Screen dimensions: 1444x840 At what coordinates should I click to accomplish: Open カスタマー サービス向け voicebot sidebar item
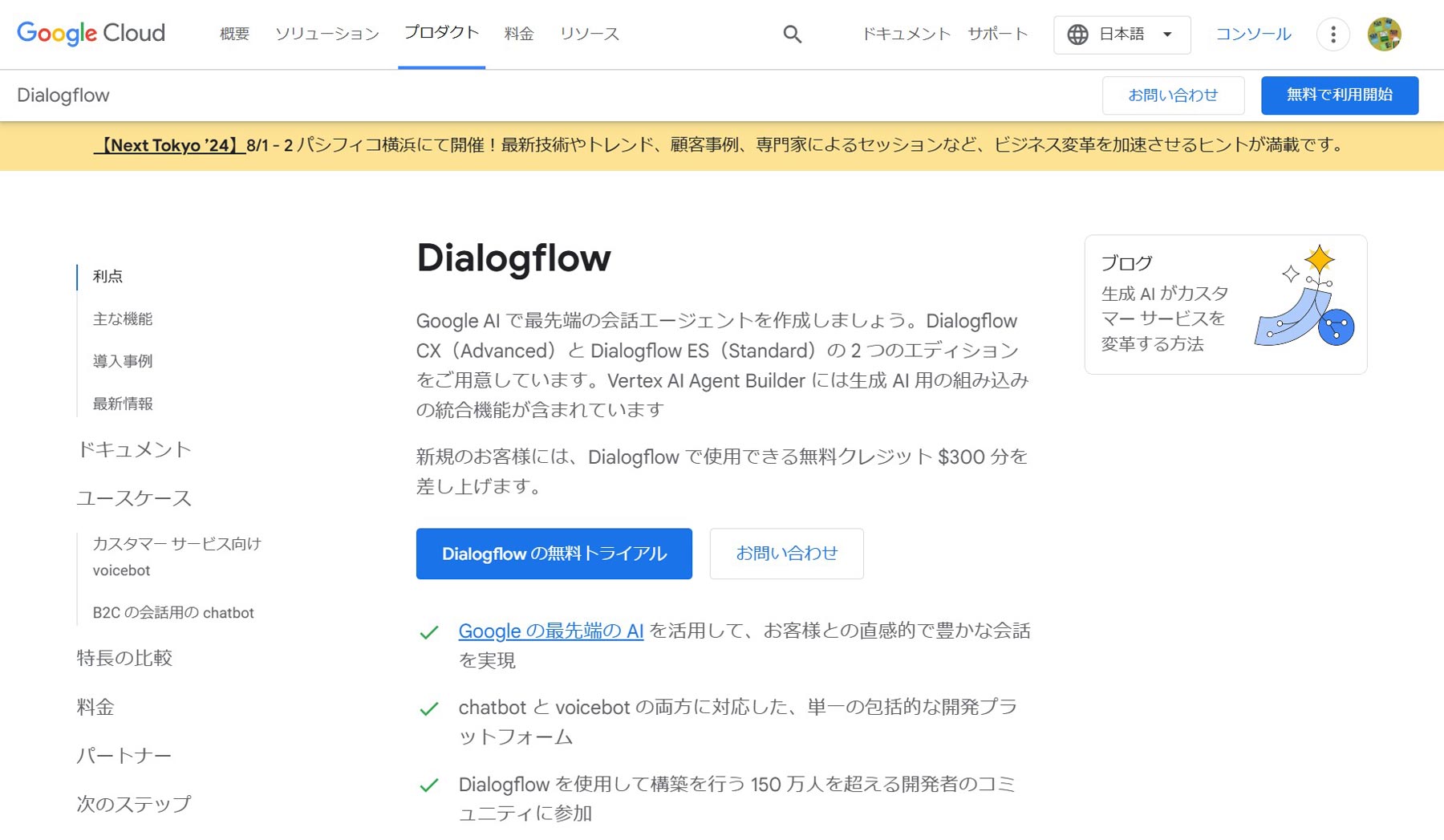click(x=176, y=557)
